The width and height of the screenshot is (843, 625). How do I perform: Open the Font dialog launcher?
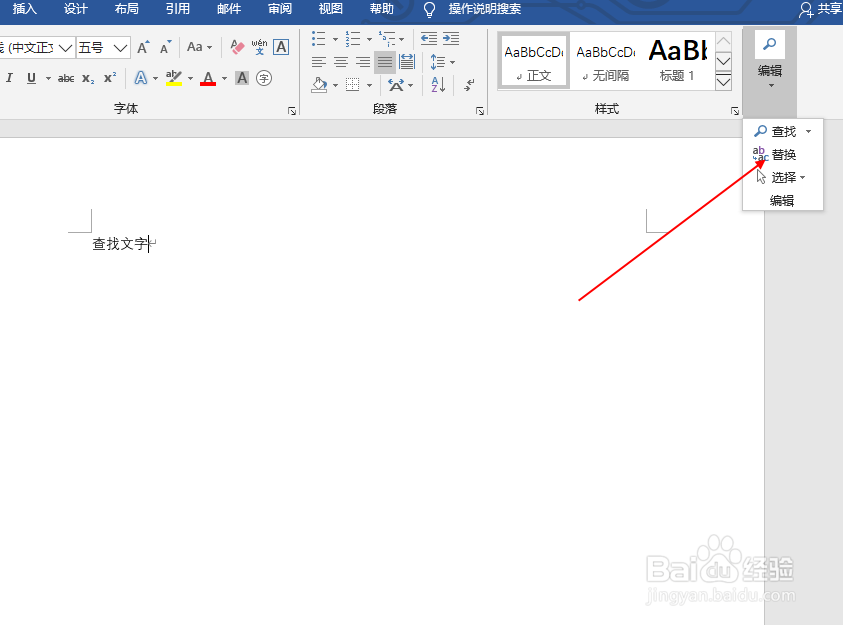[x=292, y=111]
